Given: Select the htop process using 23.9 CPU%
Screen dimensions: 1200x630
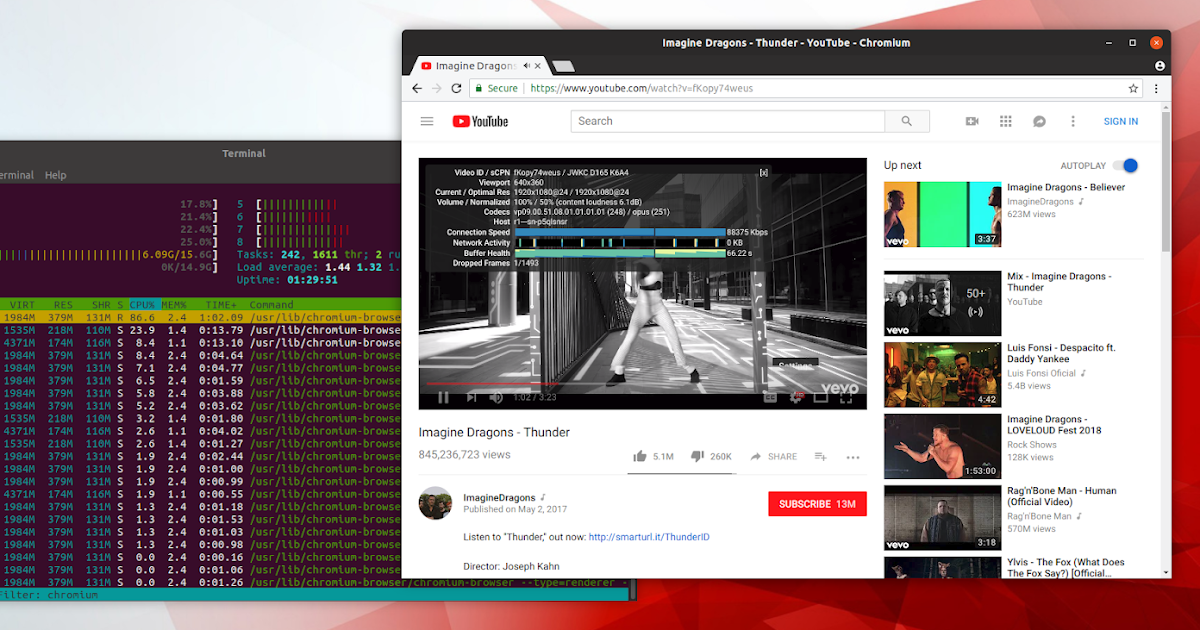Looking at the screenshot, I should [200, 330].
